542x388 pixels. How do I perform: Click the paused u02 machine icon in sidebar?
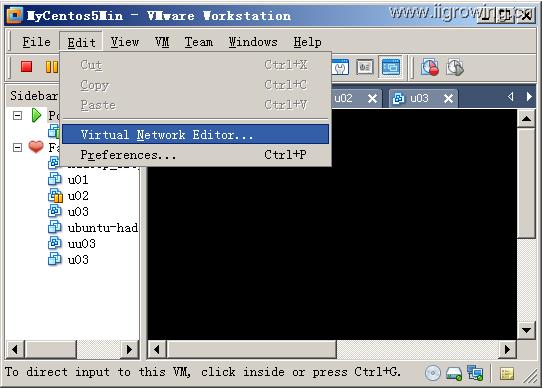(x=55, y=195)
